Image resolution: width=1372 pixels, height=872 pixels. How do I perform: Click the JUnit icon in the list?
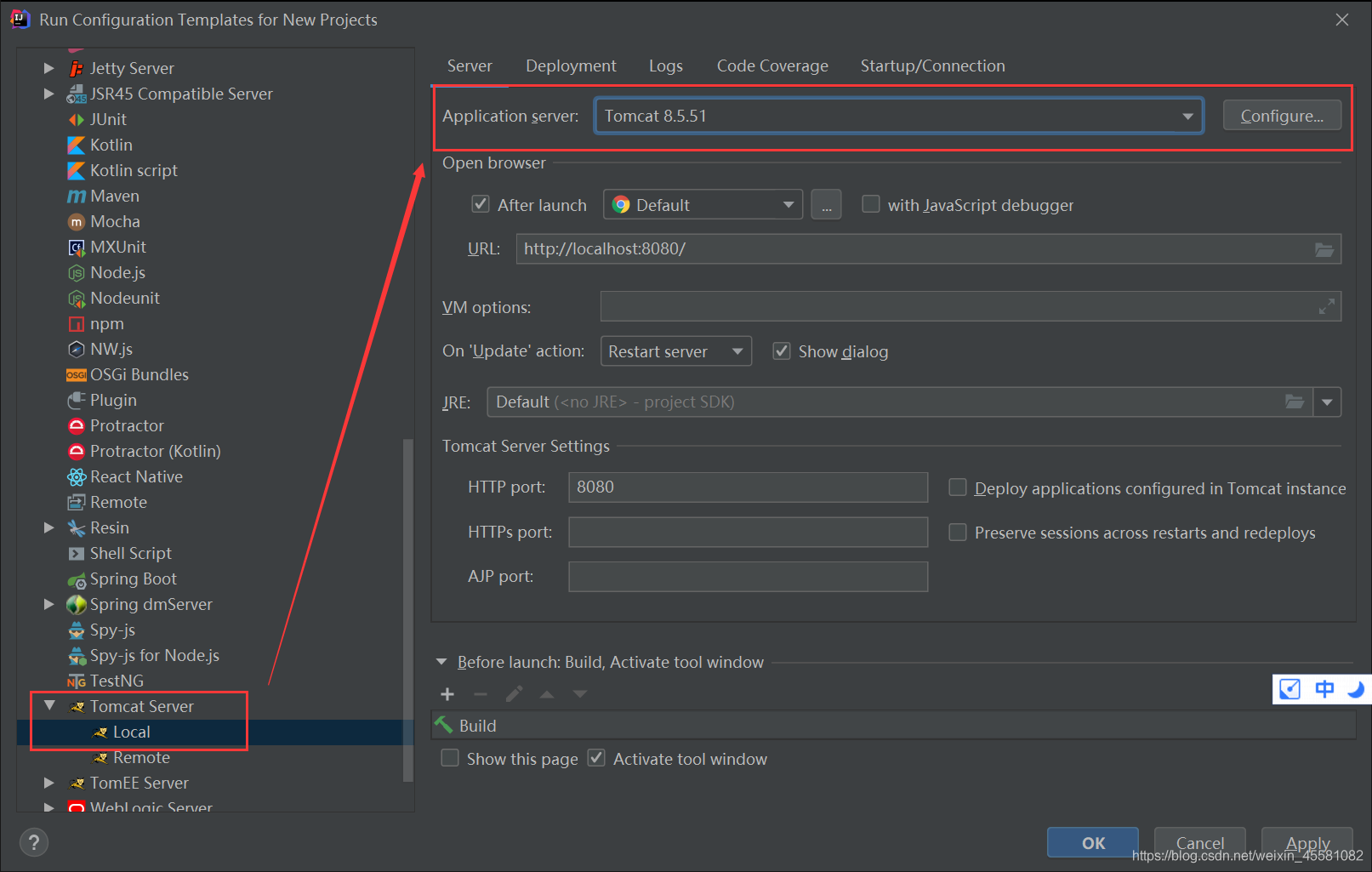[x=77, y=119]
